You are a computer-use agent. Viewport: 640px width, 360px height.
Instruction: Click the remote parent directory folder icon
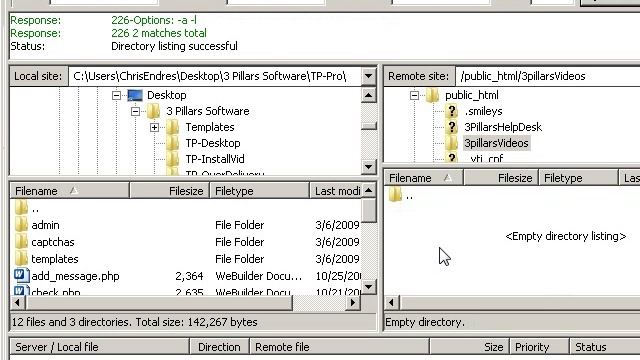[395, 195]
